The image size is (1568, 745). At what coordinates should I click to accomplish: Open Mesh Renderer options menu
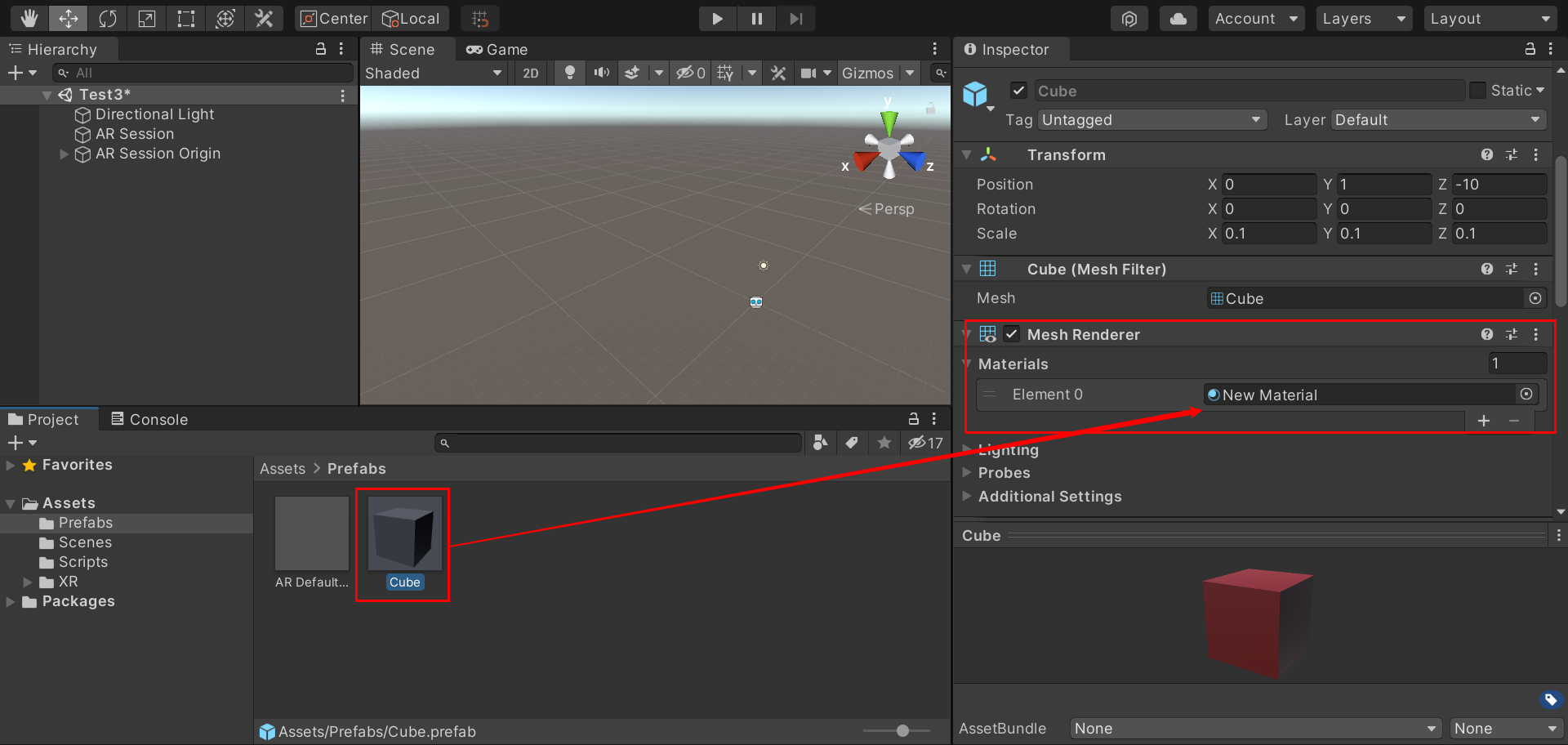point(1536,334)
